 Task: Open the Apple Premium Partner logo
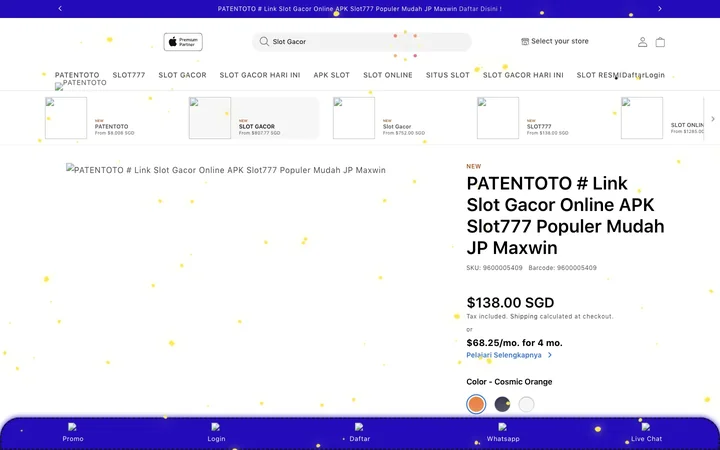[x=183, y=42]
